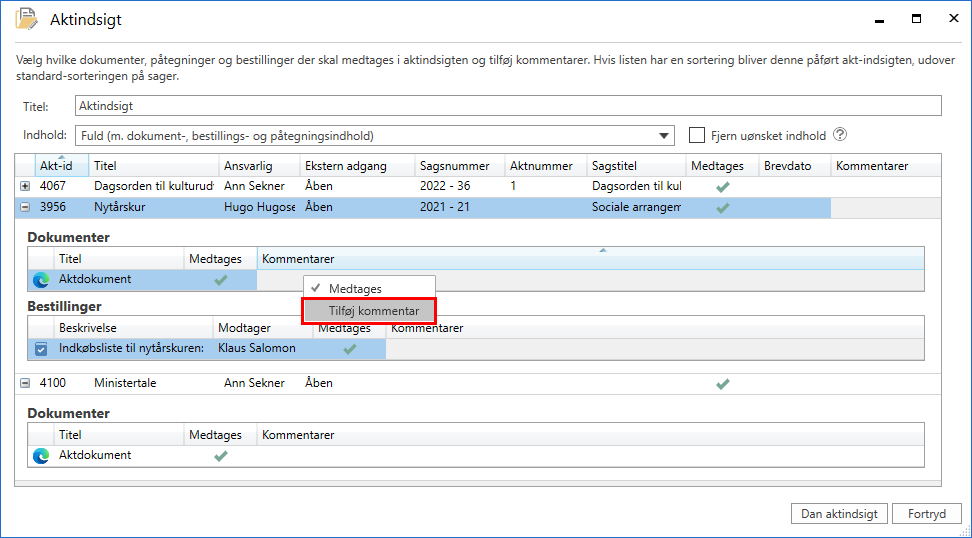Choose Tilføj kommentar from the context menu
Viewport: 972px width, 538px height.
coord(373,311)
